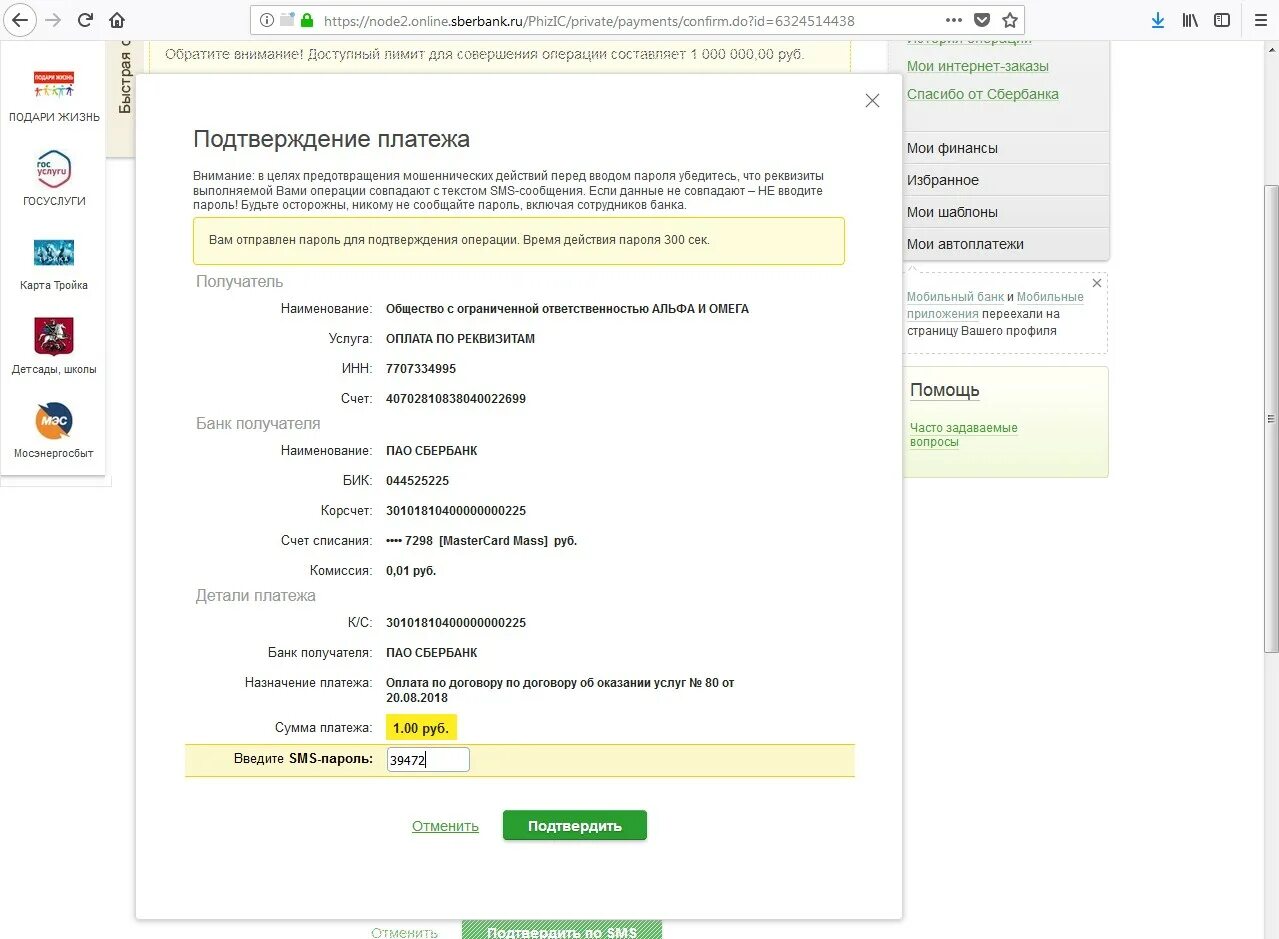
Task: Dismiss the Мобильный банк notice
Action: 1097,283
